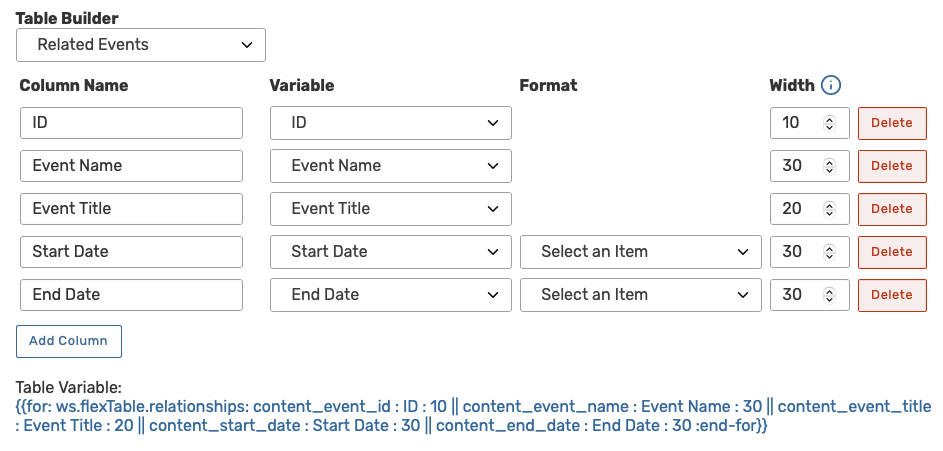Click the Add Column button

pyautogui.click(x=69, y=341)
